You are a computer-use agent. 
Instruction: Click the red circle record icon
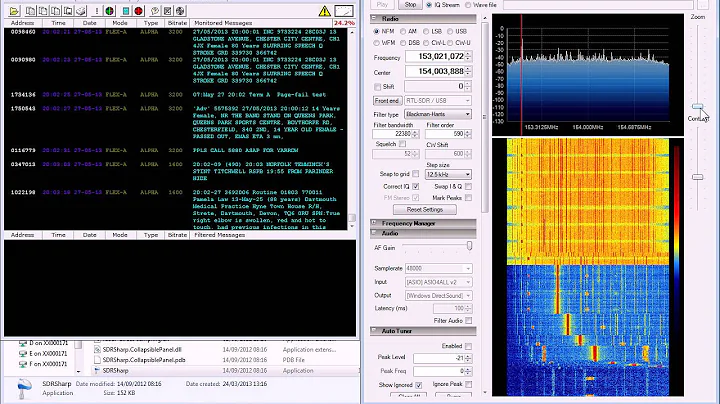tap(138, 11)
